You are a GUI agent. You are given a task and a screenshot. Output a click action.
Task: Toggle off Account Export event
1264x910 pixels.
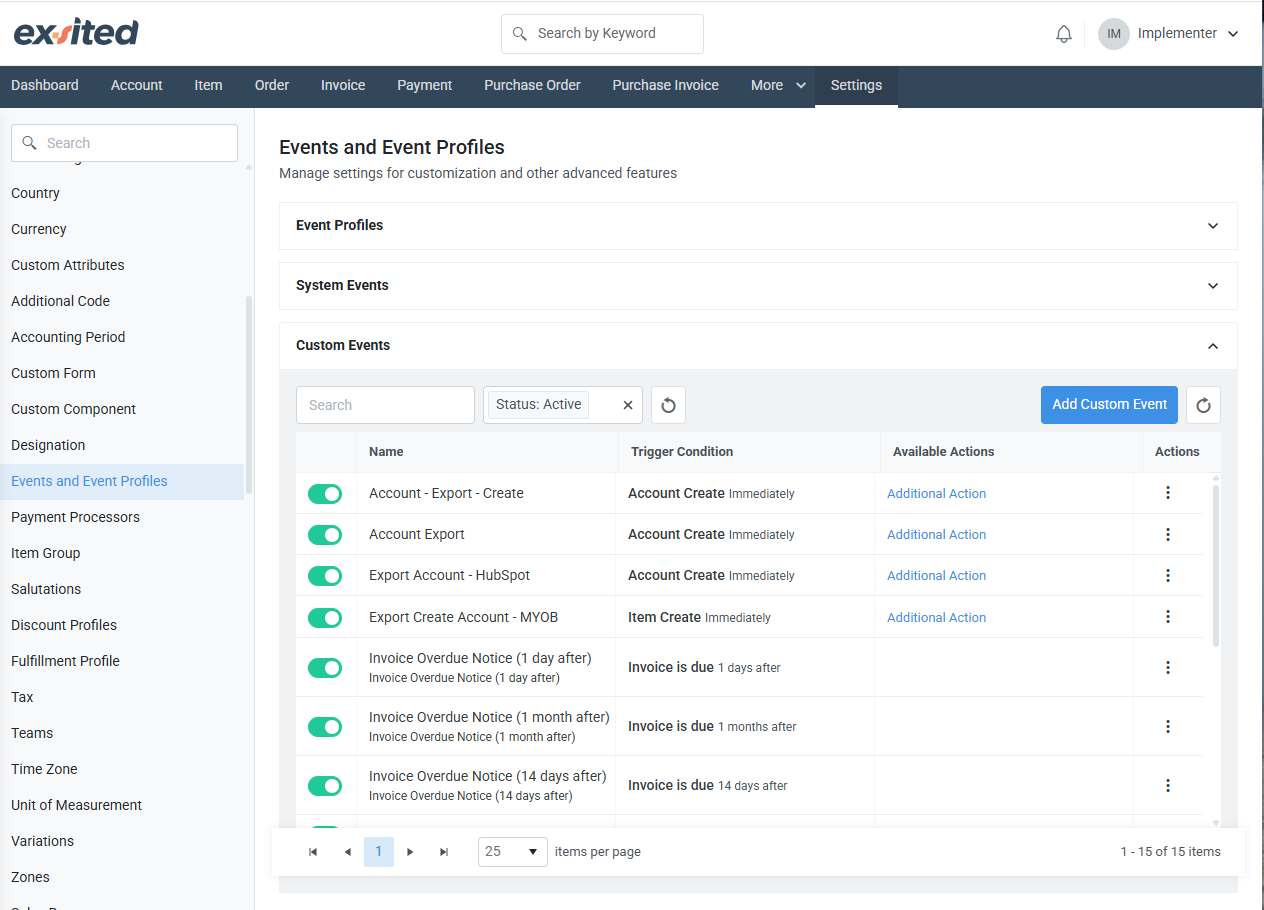[325, 535]
